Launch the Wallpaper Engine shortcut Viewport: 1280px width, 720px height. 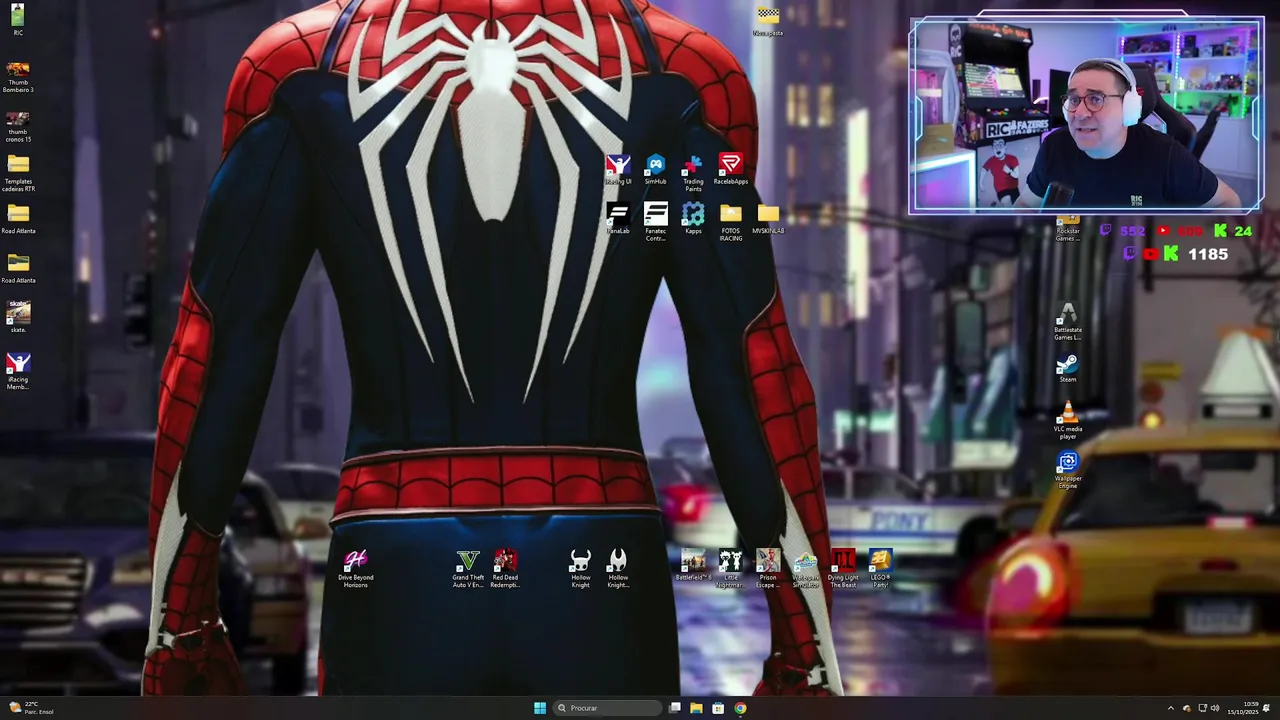(1068, 470)
